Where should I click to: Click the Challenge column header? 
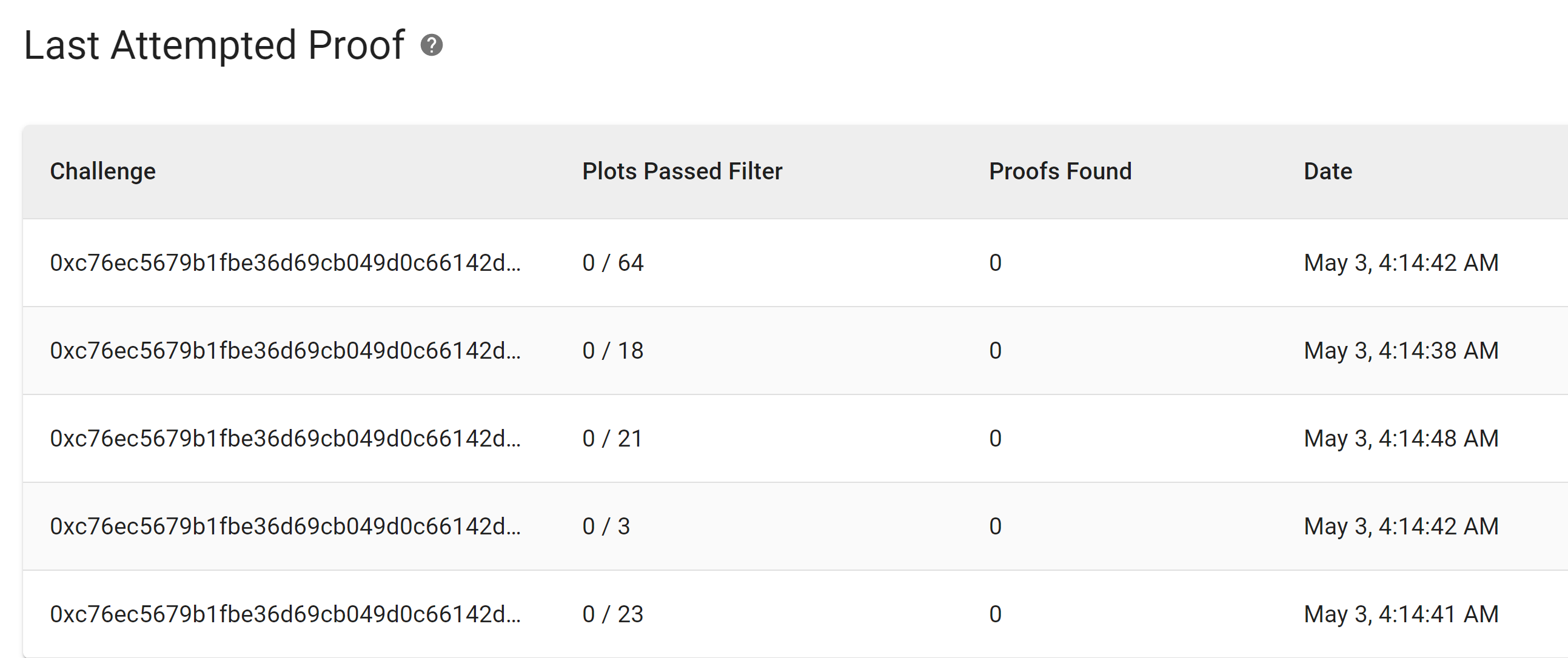103,171
